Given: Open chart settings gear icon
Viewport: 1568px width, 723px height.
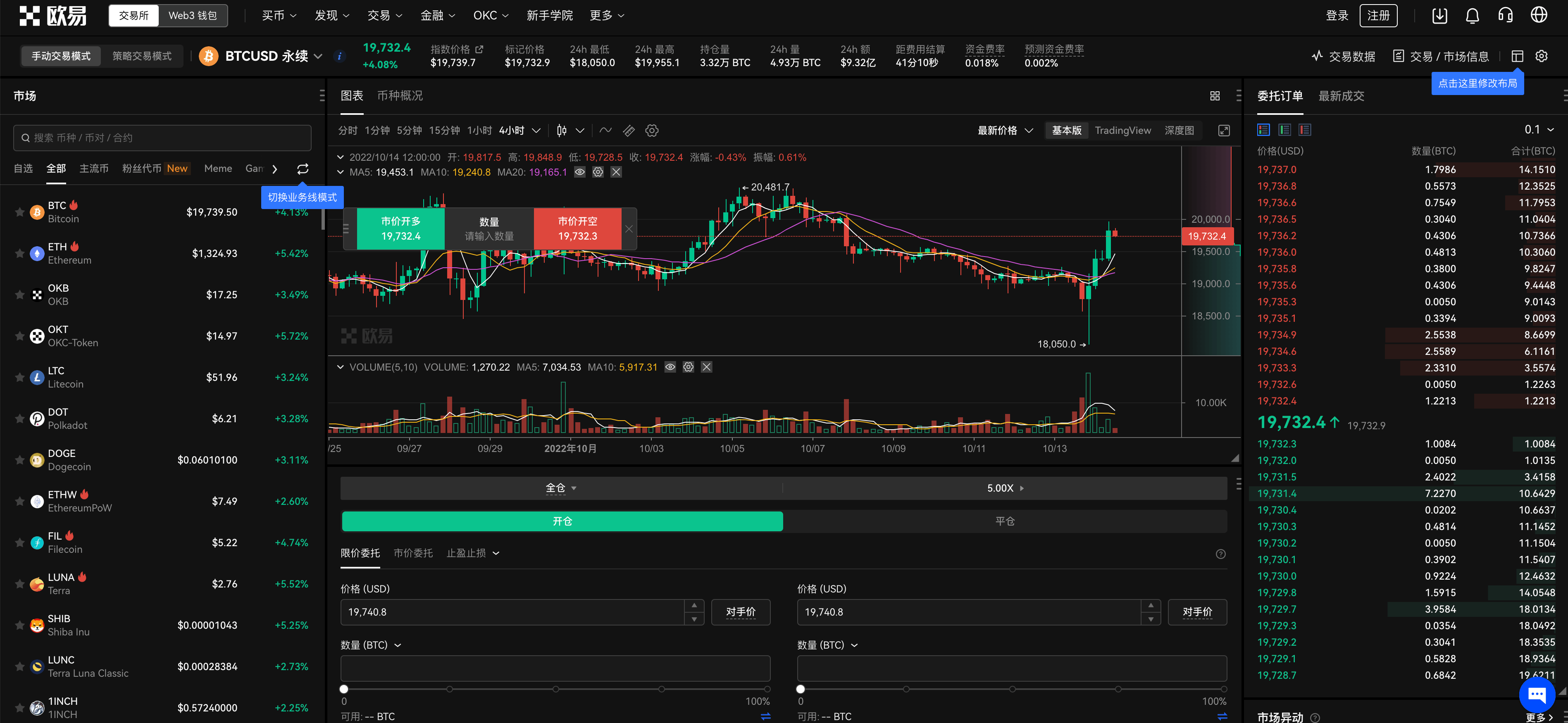Looking at the screenshot, I should (652, 130).
